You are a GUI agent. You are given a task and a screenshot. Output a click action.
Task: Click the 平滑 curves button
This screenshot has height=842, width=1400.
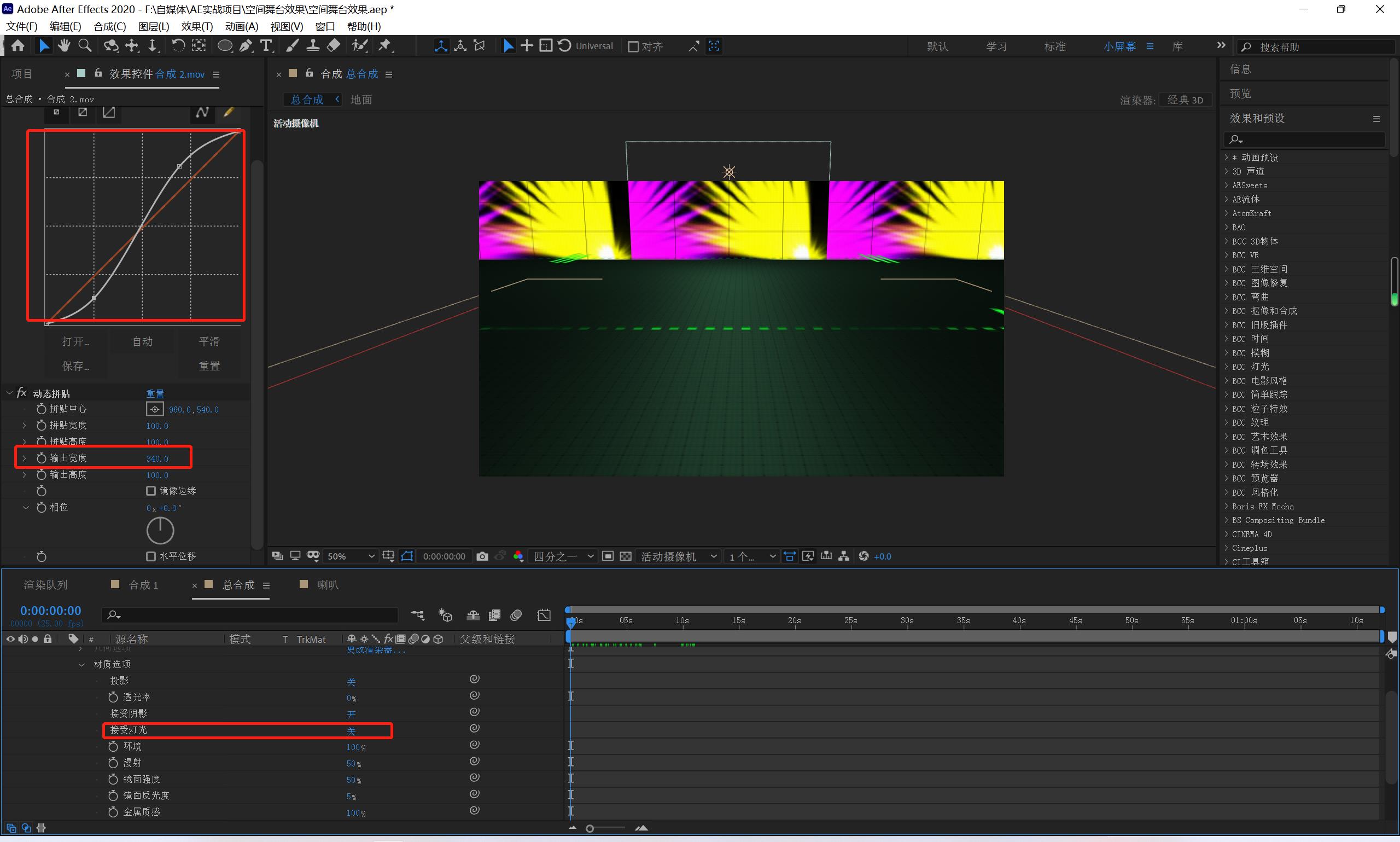(209, 341)
